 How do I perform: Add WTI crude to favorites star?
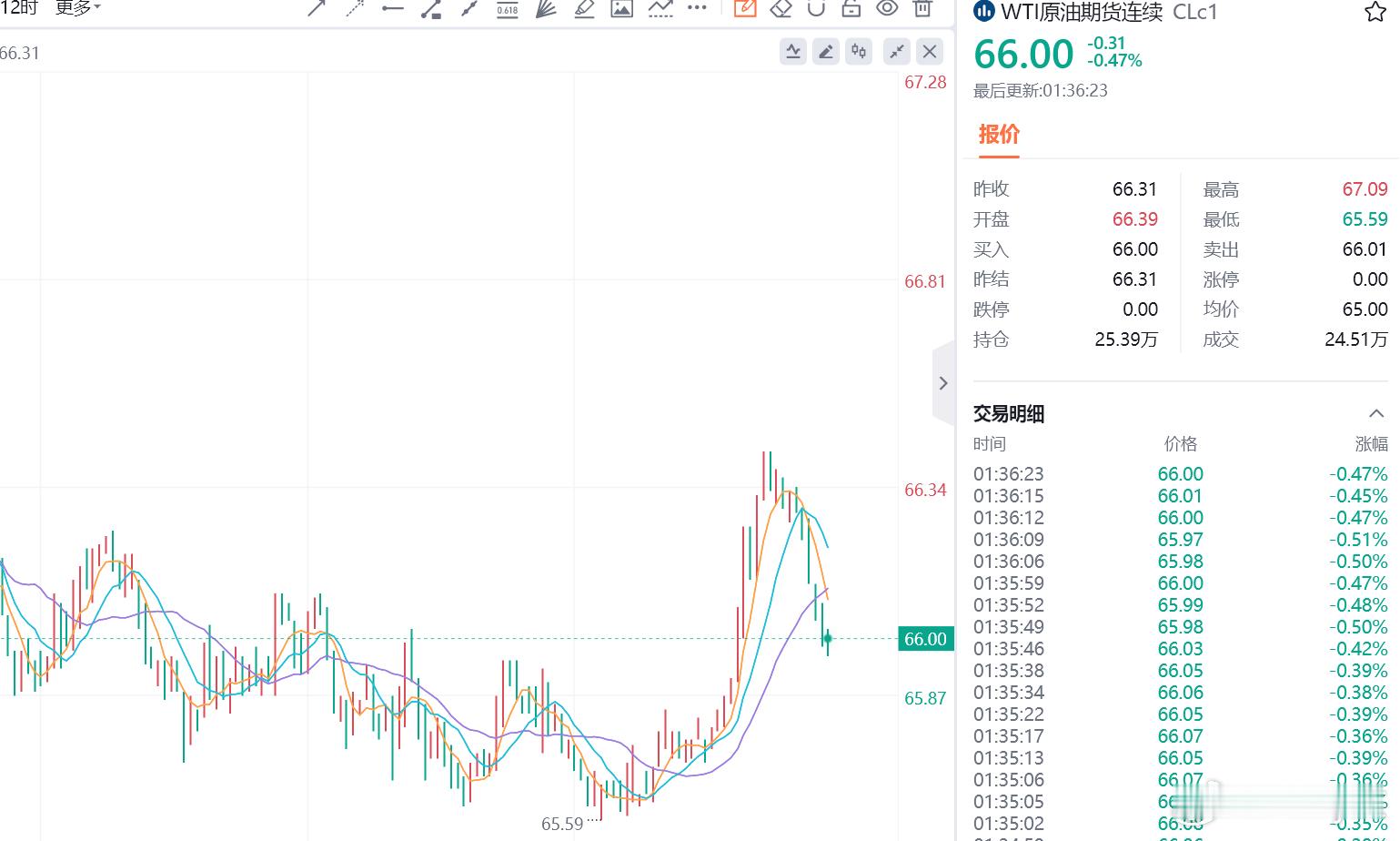coord(1375,12)
